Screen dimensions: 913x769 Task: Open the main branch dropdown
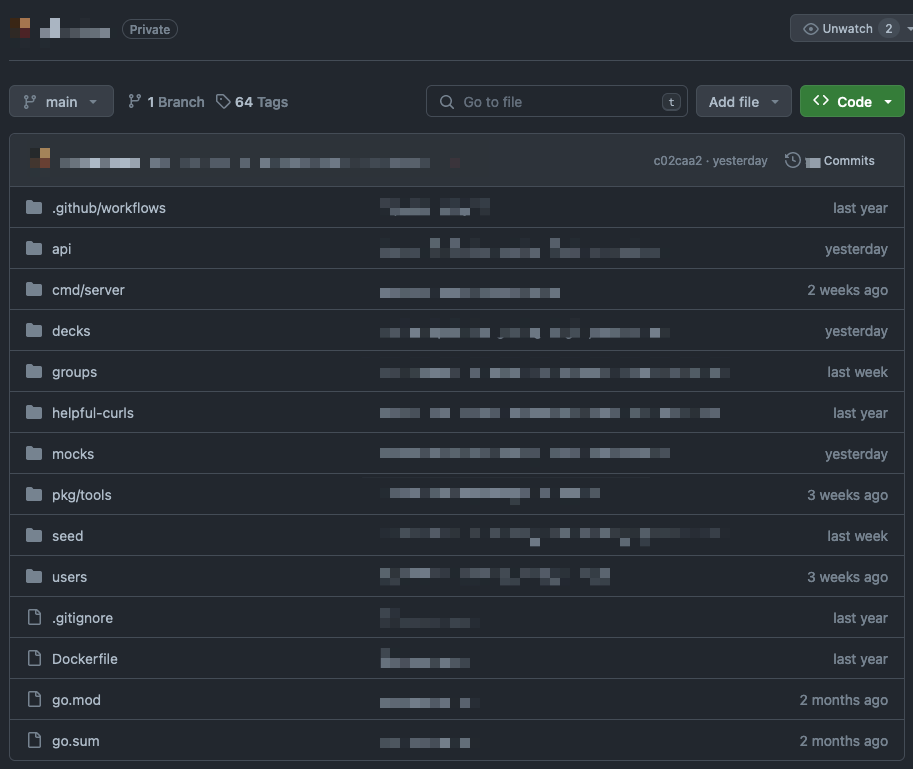[61, 101]
